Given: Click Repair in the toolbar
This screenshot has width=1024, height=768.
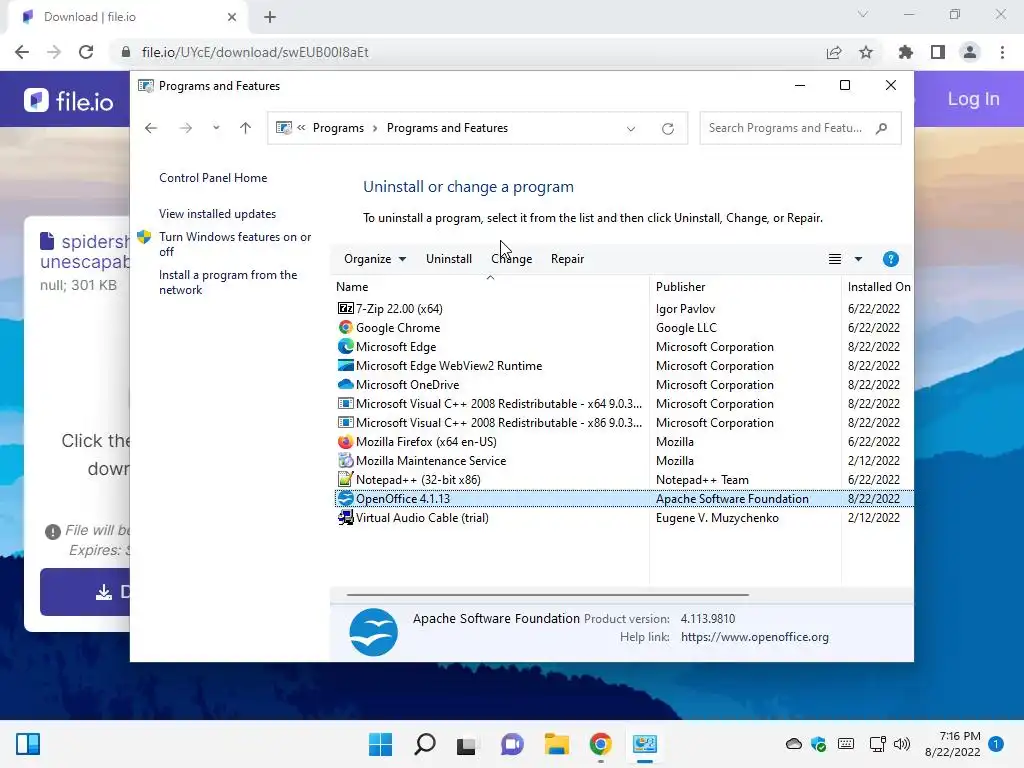Looking at the screenshot, I should click(x=568, y=259).
